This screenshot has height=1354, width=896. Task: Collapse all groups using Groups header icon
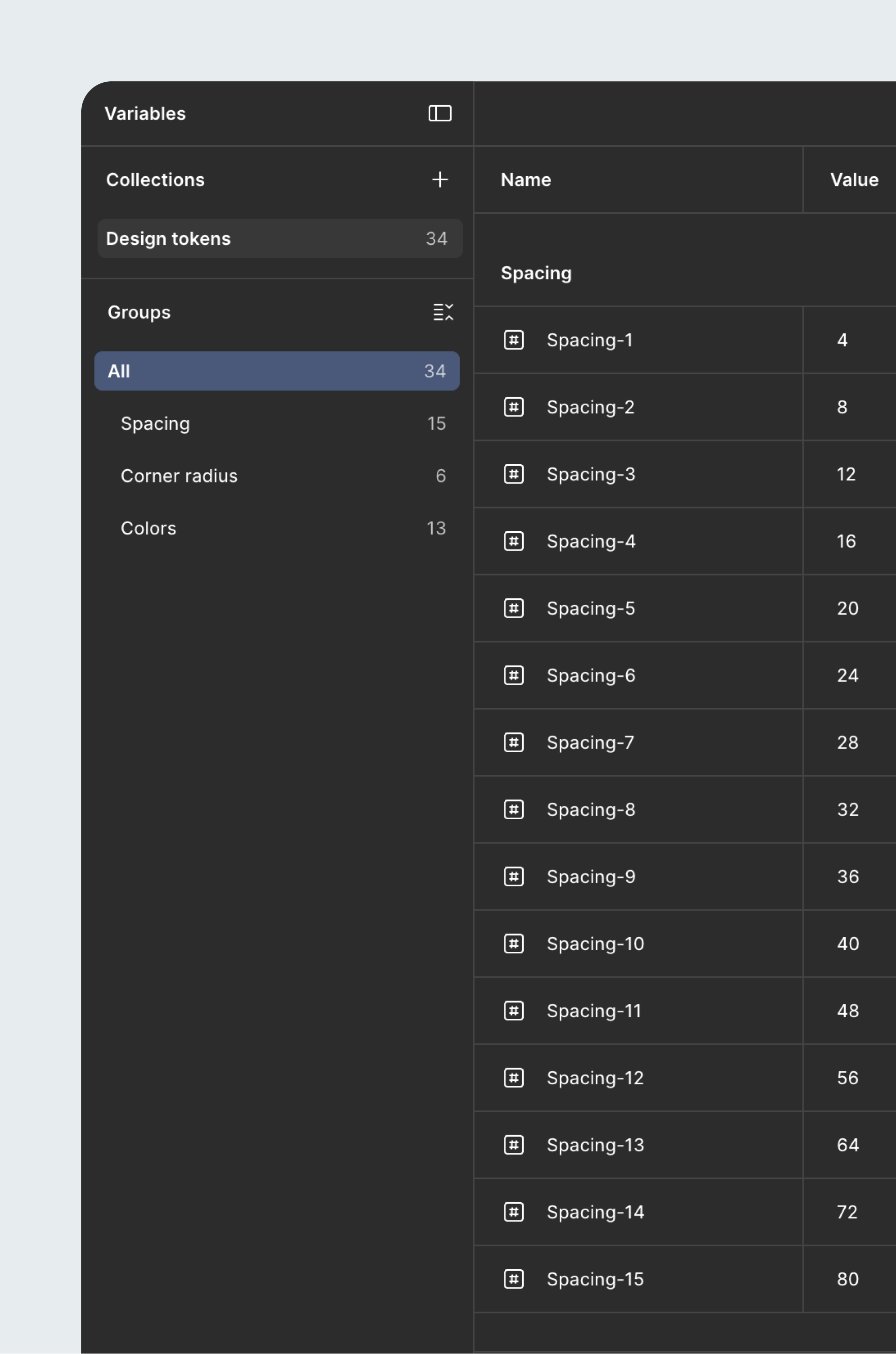[443, 312]
